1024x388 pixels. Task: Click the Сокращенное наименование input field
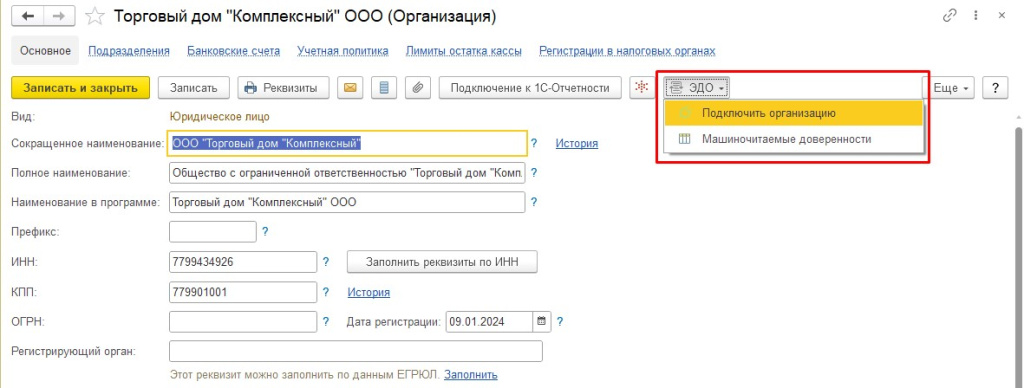coord(348,143)
